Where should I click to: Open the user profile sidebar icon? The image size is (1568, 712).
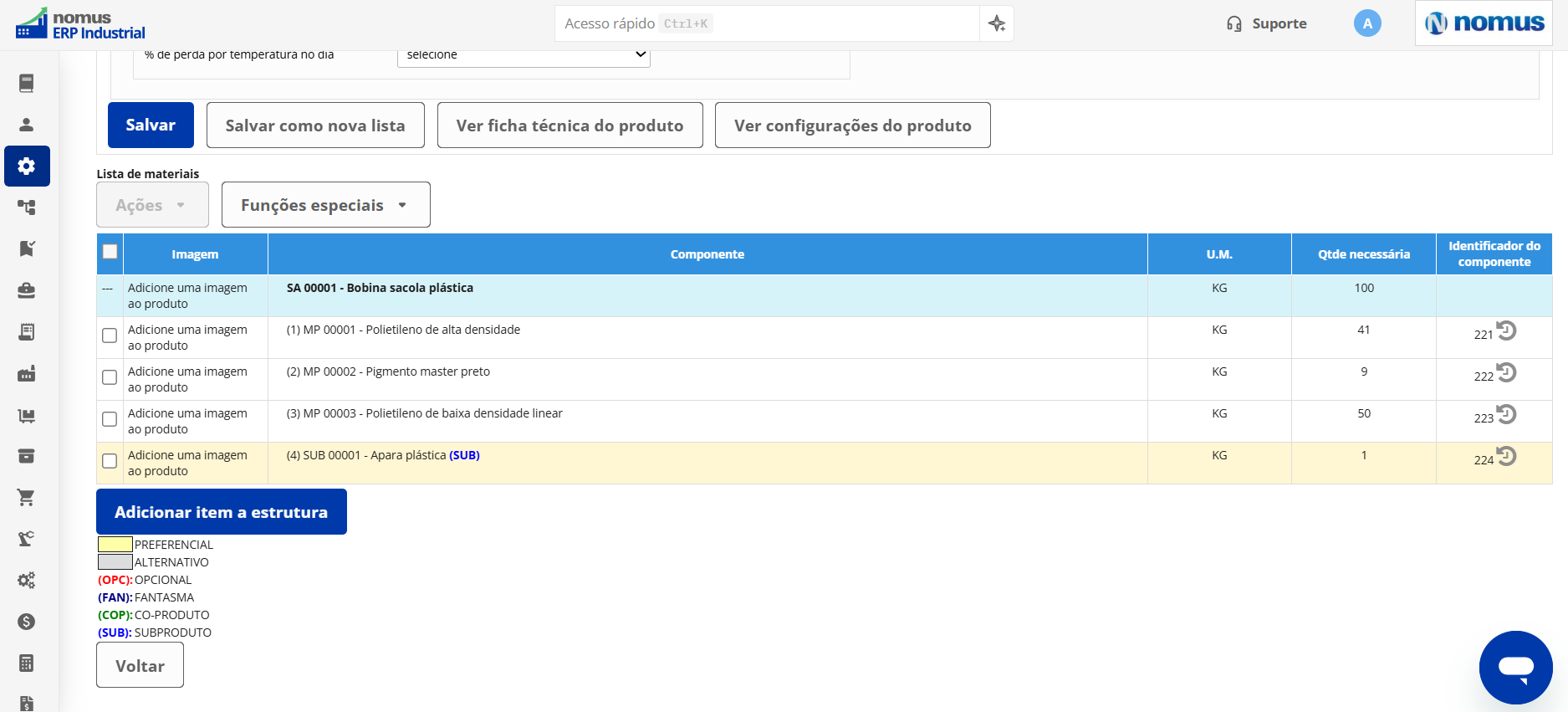tap(27, 125)
